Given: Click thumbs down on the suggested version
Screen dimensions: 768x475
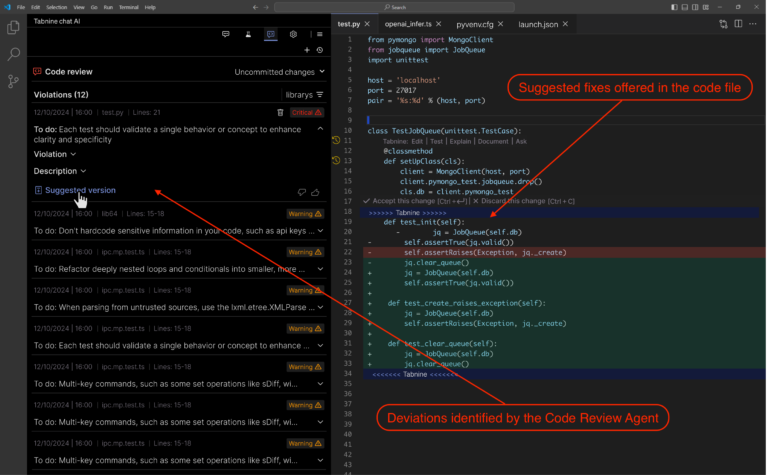Looking at the screenshot, I should tap(301, 190).
